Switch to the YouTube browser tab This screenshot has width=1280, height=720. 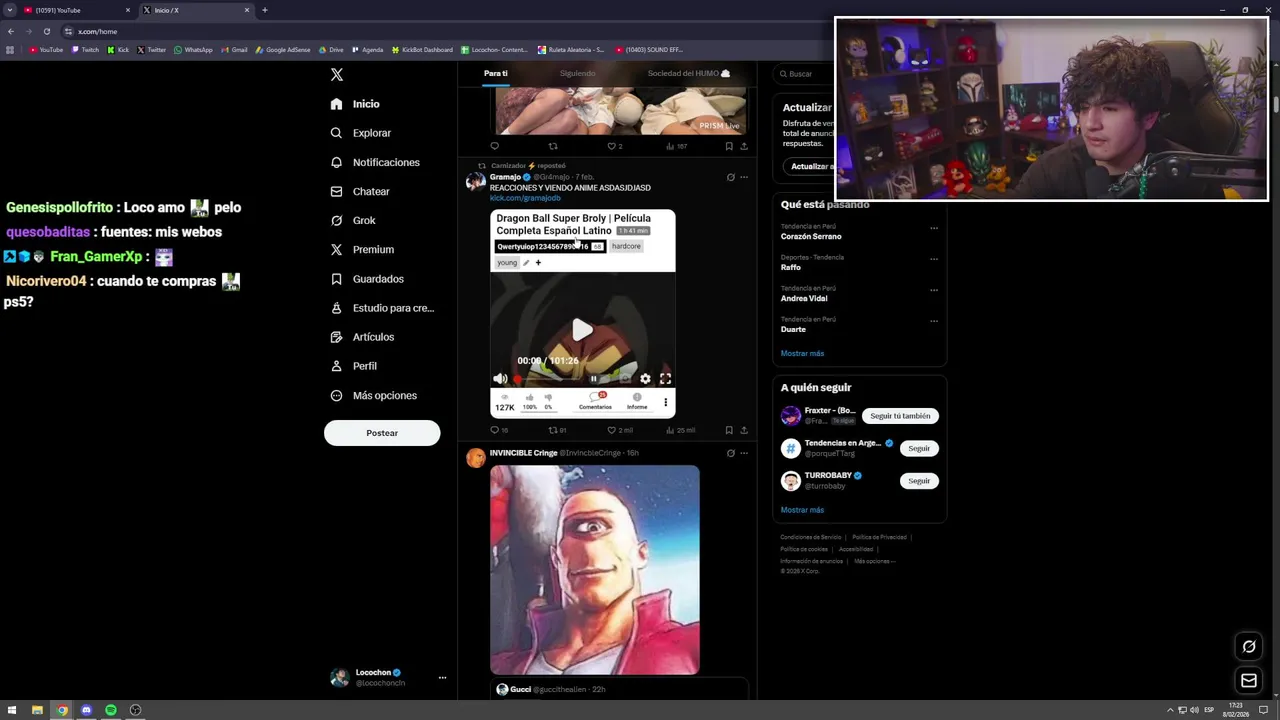(75, 10)
